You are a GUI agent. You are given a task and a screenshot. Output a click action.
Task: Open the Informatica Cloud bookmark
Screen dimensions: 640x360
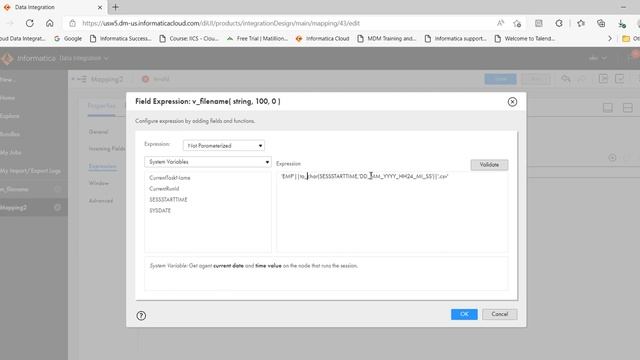pos(322,38)
